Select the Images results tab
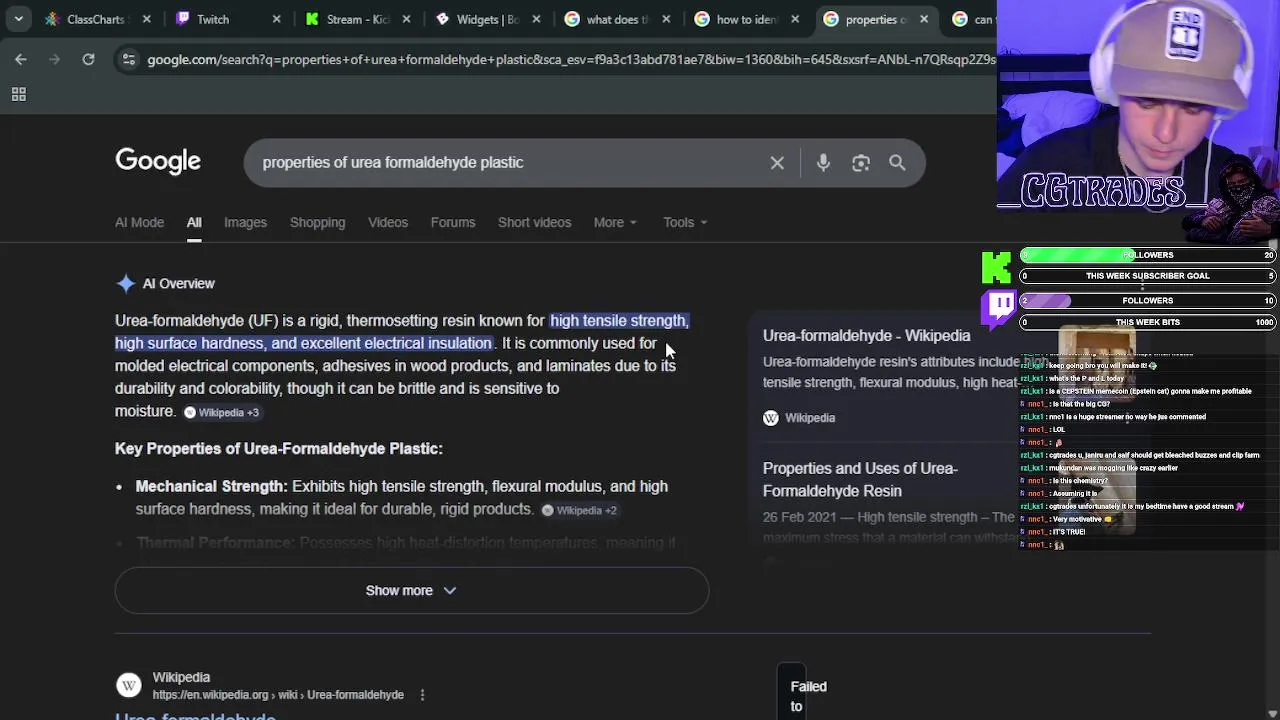 coord(245,222)
